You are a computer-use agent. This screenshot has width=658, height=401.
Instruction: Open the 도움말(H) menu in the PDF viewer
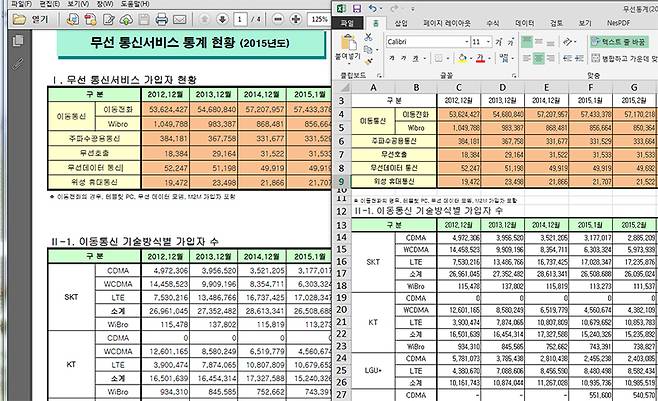pyautogui.click(x=135, y=4)
